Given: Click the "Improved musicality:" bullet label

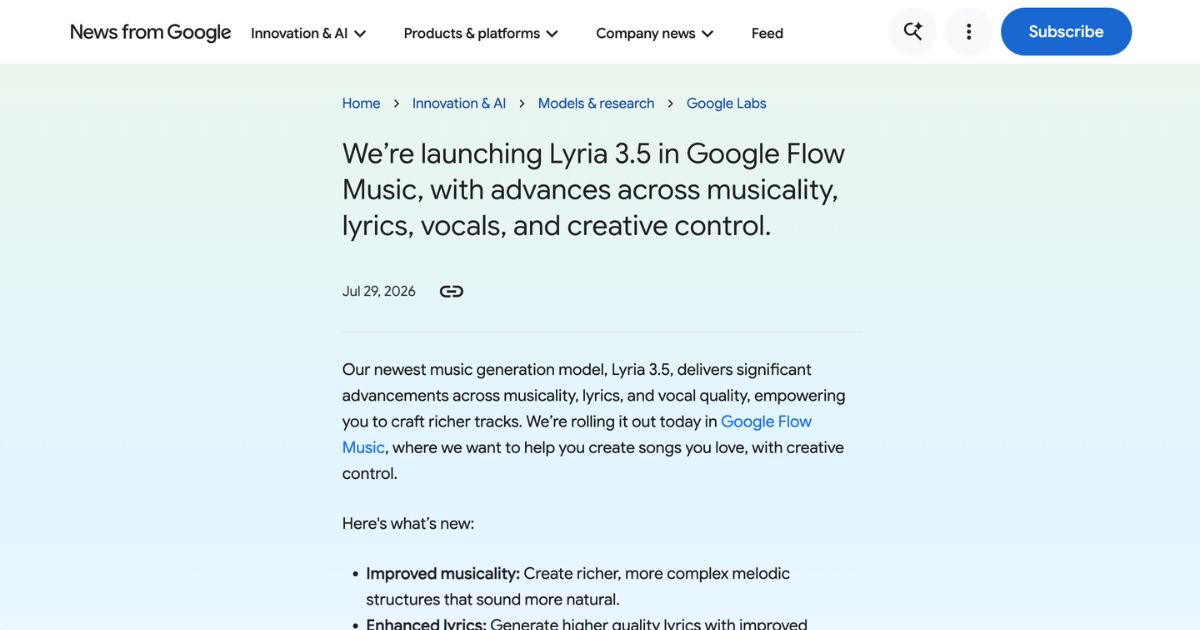Looking at the screenshot, I should (x=443, y=573).
